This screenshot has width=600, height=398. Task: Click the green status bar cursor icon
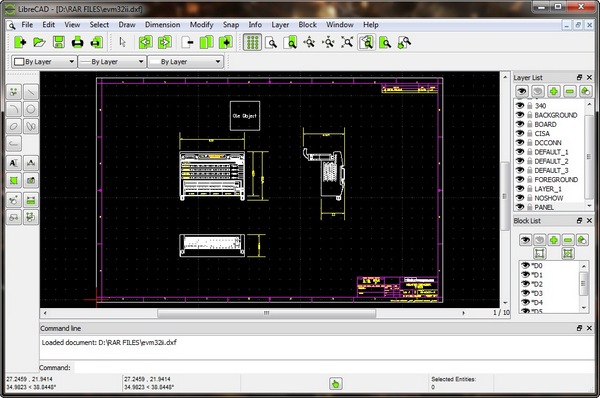click(336, 383)
